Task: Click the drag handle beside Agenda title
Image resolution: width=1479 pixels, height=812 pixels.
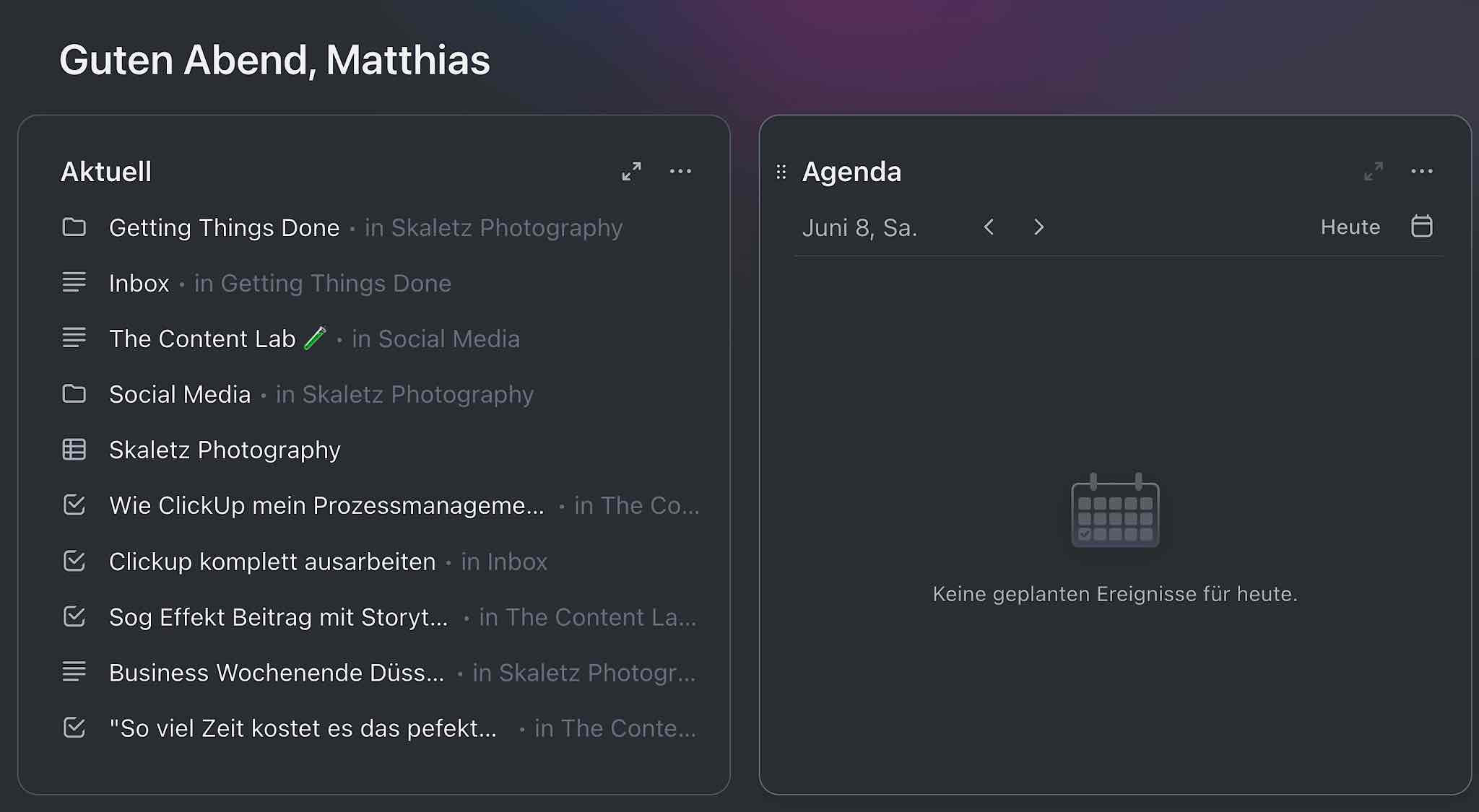Action: tap(781, 172)
